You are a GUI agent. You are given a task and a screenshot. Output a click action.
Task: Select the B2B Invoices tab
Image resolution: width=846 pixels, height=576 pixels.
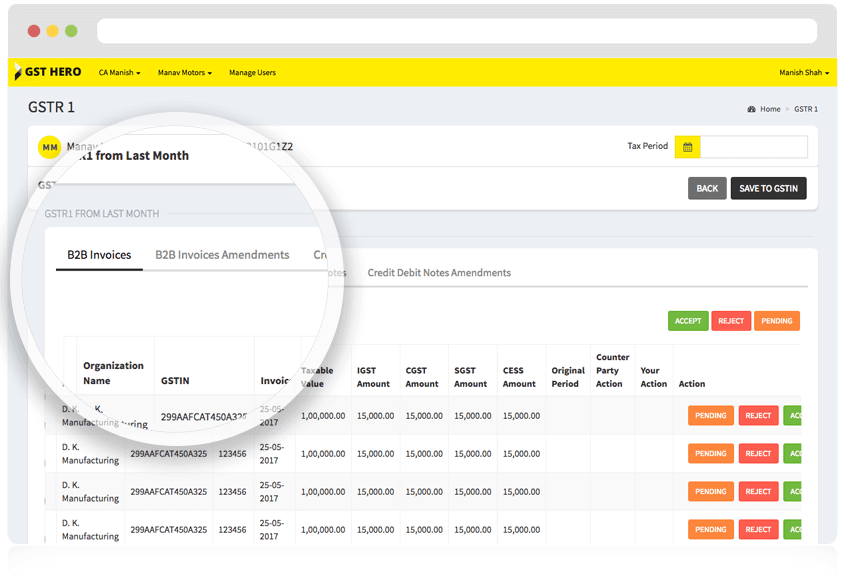99,255
